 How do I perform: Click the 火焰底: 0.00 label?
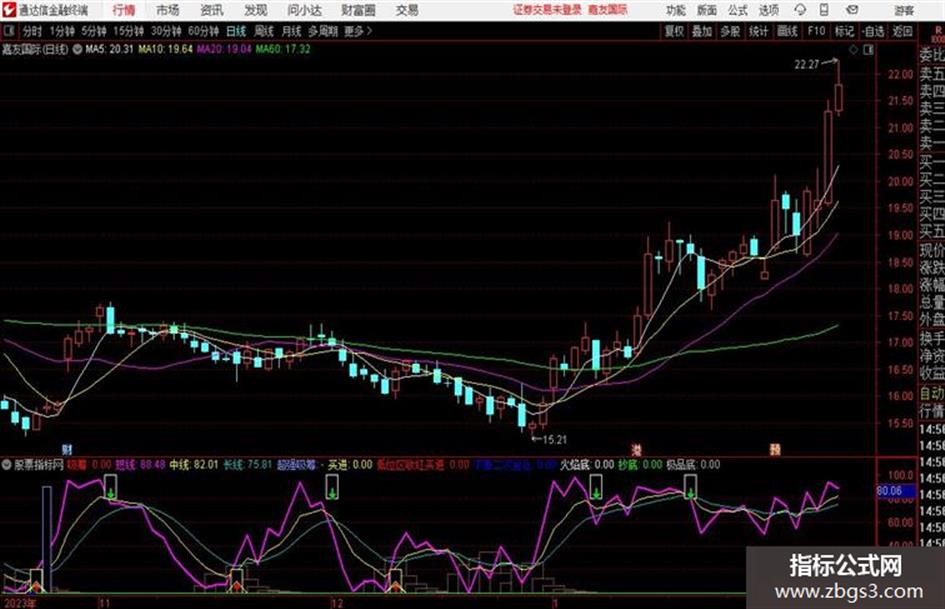click(x=588, y=465)
